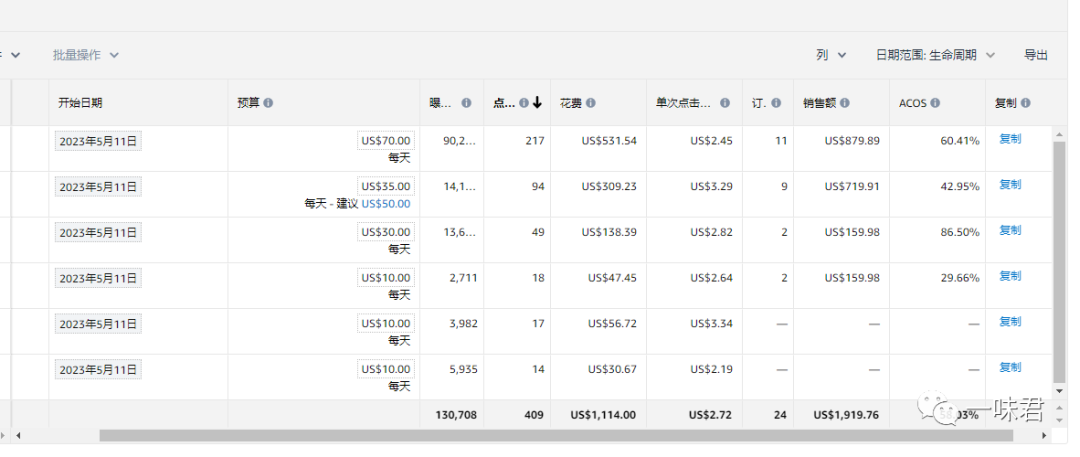This screenshot has width=1080, height=457.
Task: Click the info icon beside 花费 column header
Action: (x=591, y=103)
